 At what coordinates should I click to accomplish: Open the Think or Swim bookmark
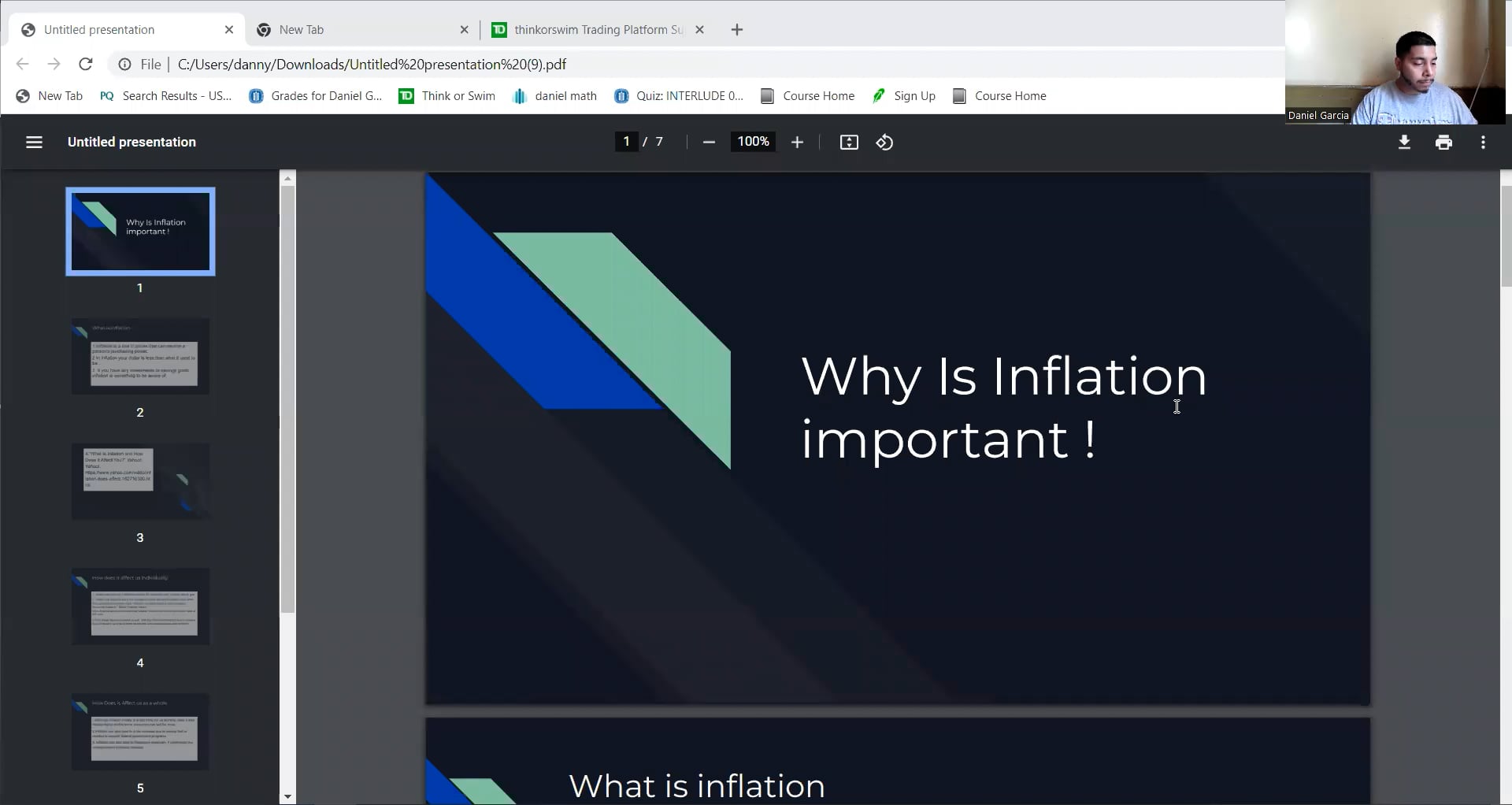(447, 95)
